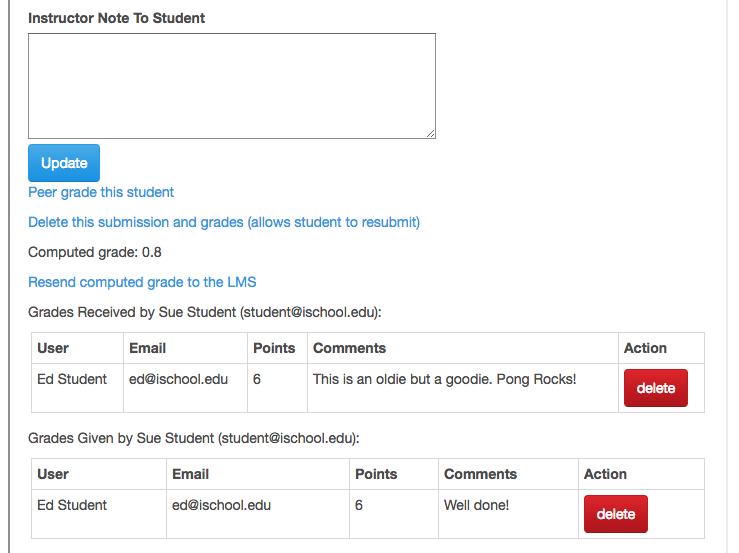The height and width of the screenshot is (553, 739).
Task: Click Ed Student name in Grades Given table
Action: (x=72, y=505)
